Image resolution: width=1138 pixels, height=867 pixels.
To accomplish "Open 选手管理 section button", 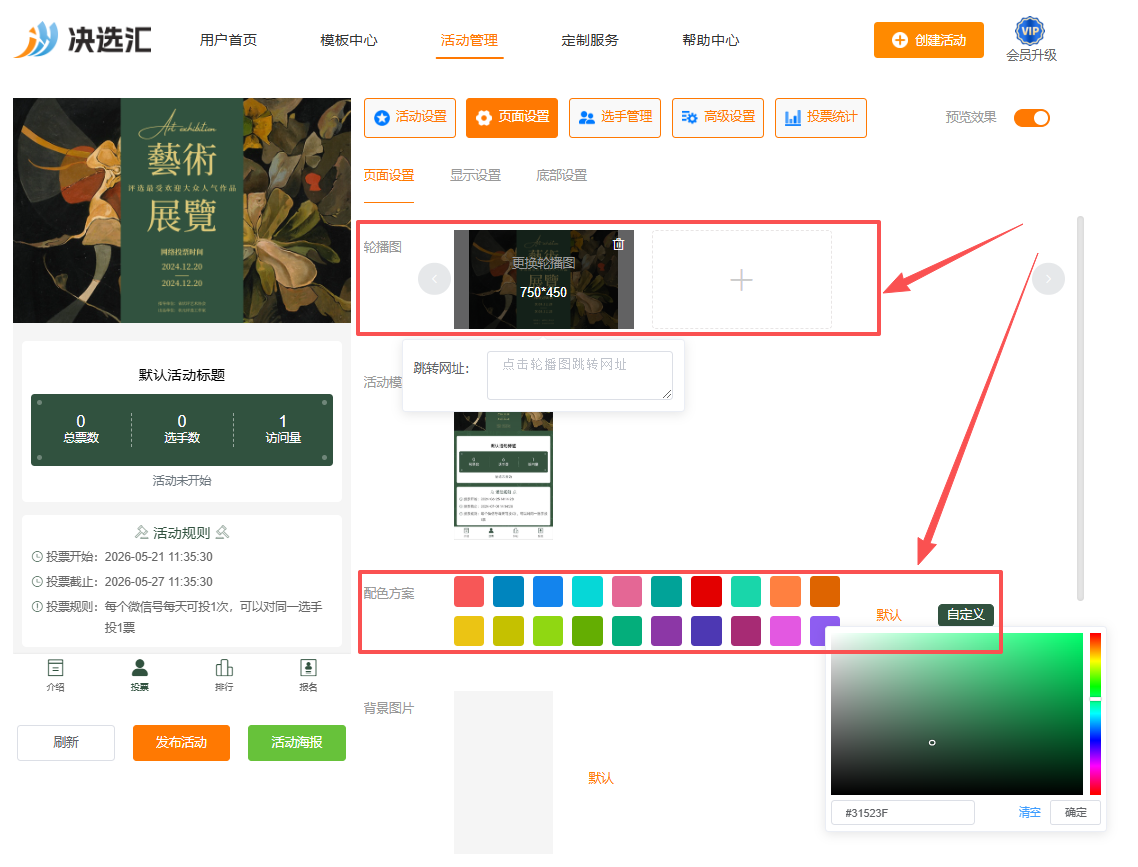I will (615, 118).
